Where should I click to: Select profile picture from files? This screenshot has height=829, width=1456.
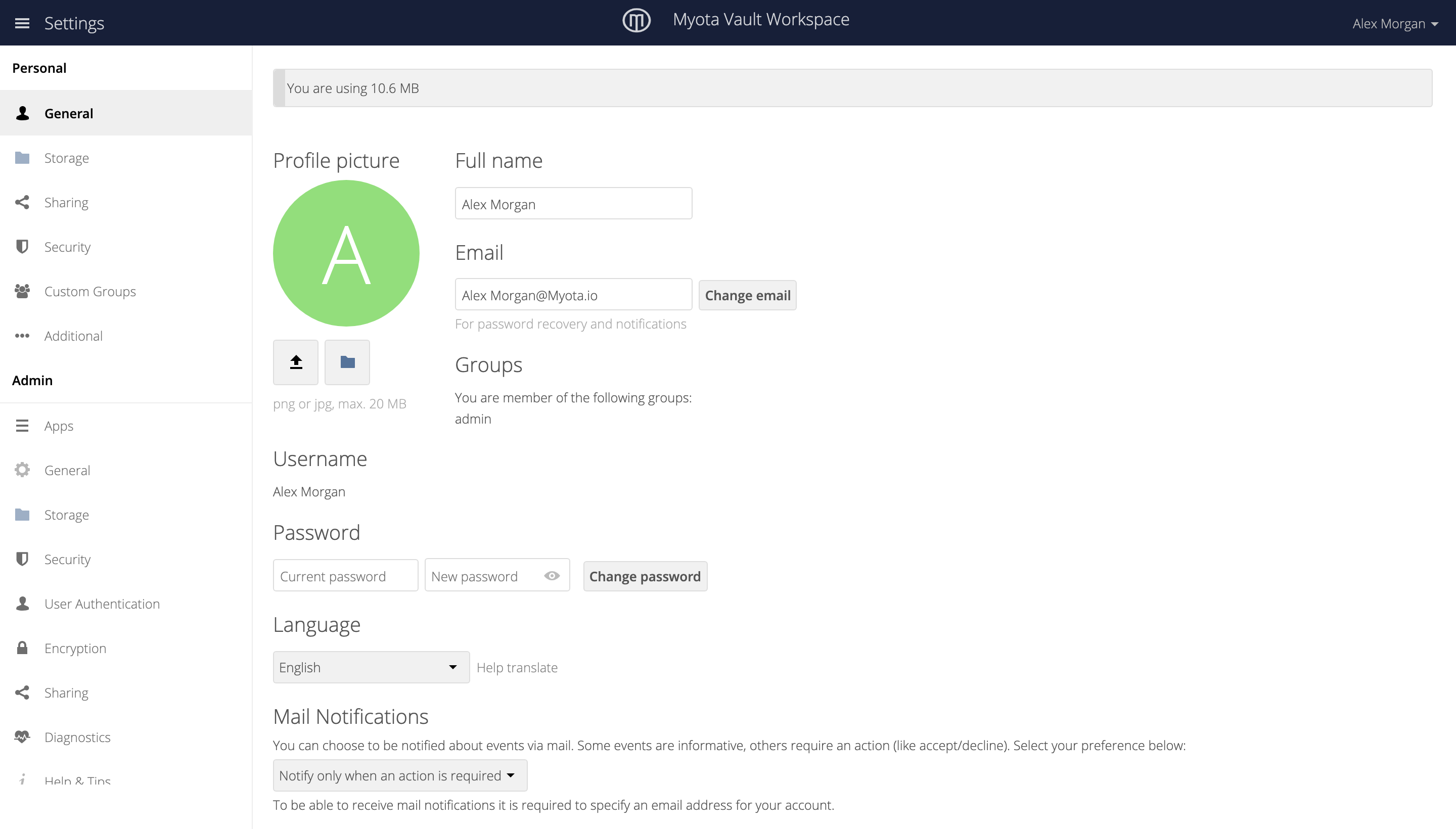pos(347,362)
